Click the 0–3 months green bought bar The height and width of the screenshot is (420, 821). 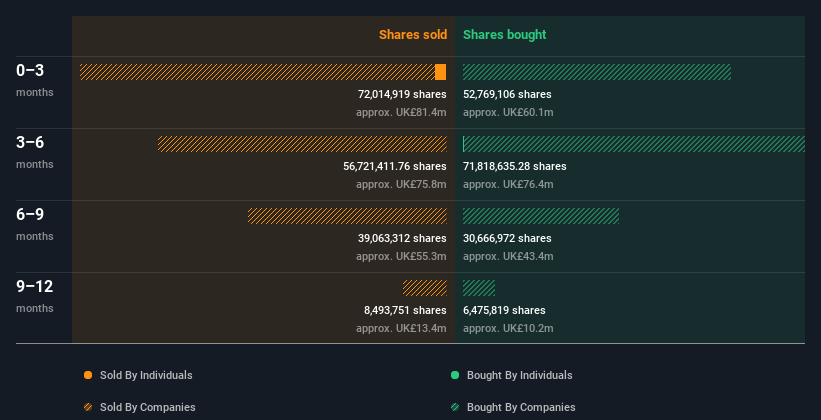point(597,72)
